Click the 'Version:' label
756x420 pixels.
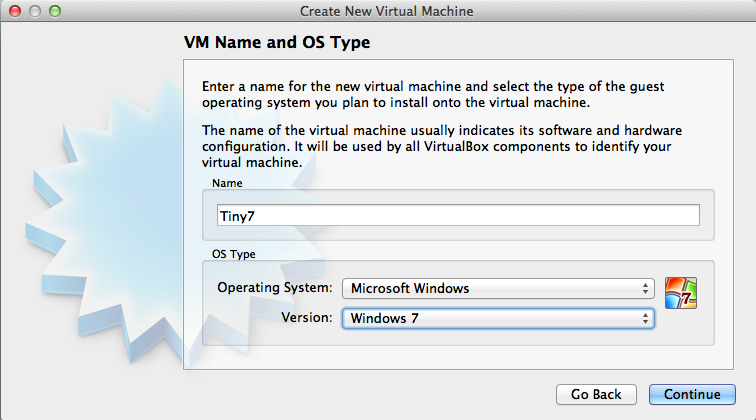307,317
